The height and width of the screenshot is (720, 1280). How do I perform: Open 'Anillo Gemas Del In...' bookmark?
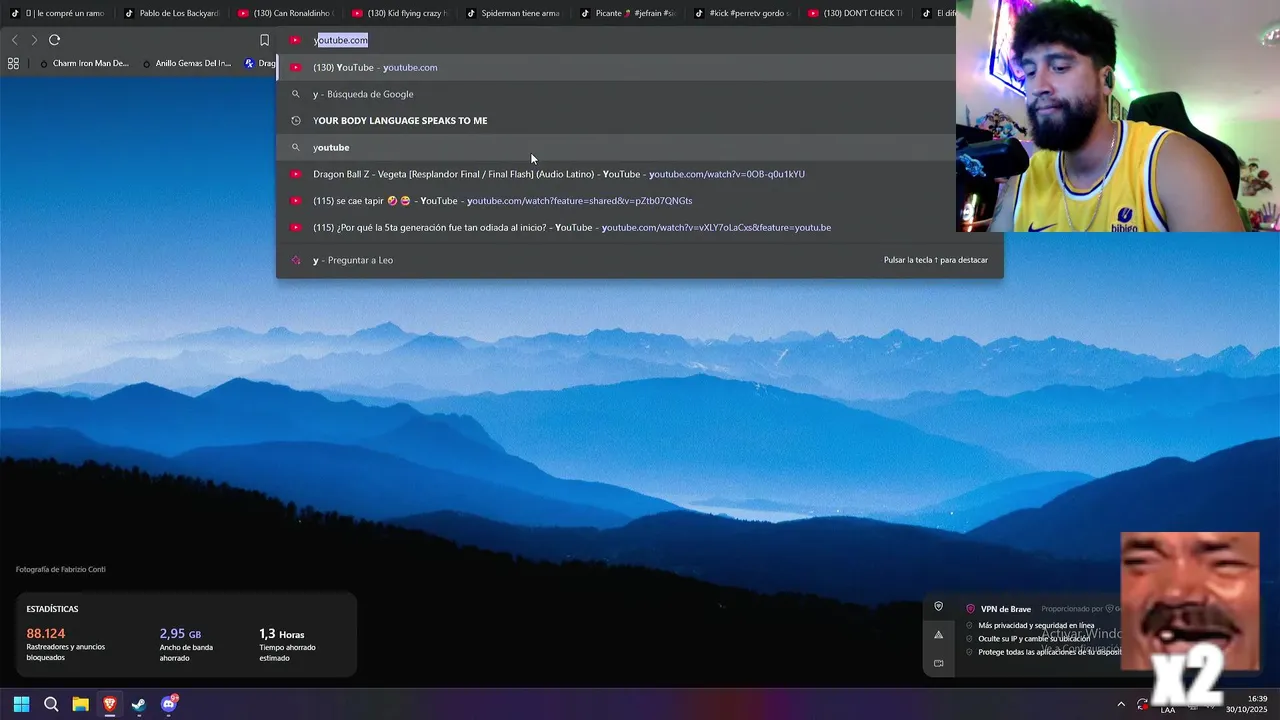(186, 63)
